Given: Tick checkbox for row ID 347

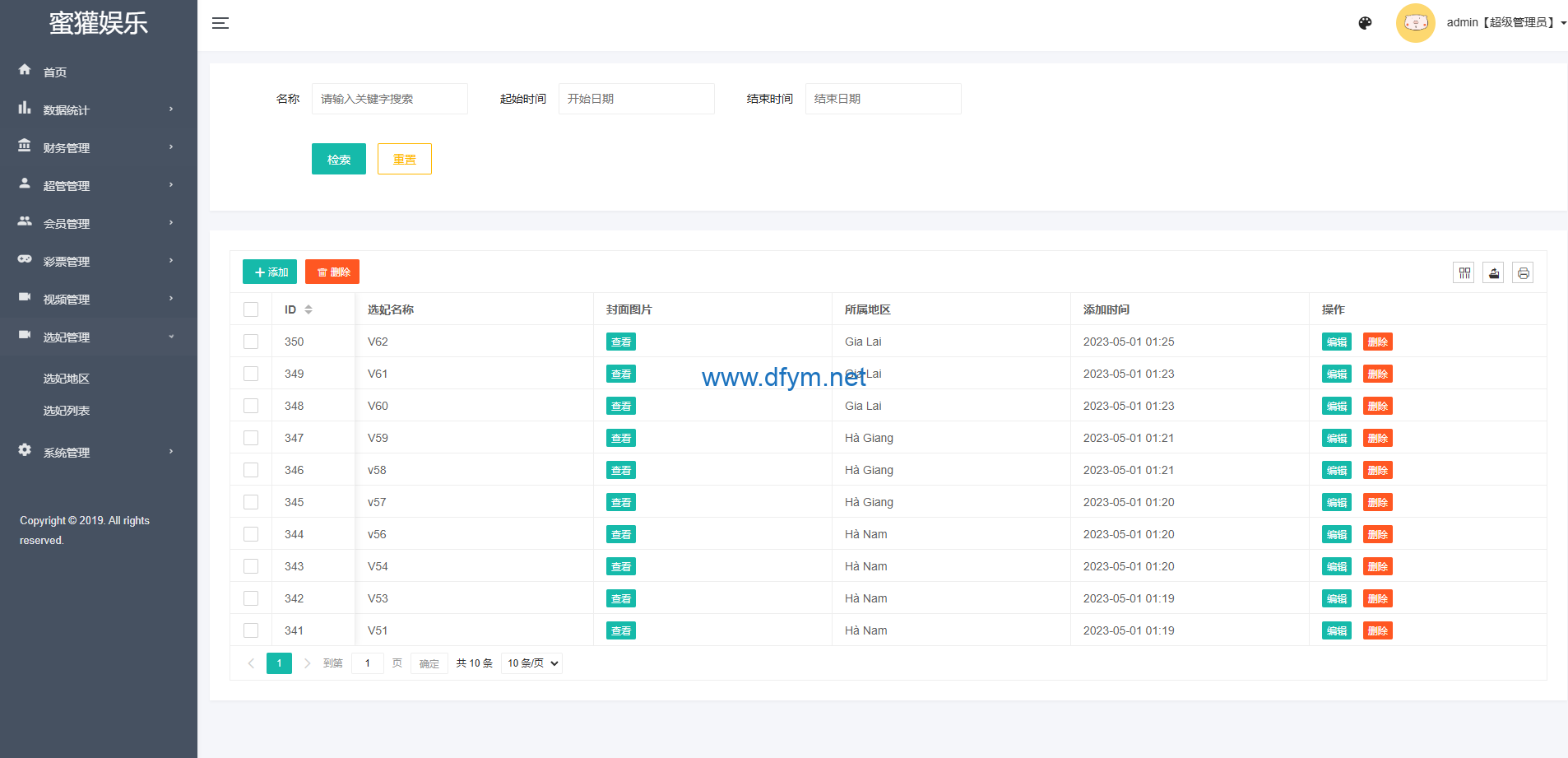Looking at the screenshot, I should click(x=251, y=438).
